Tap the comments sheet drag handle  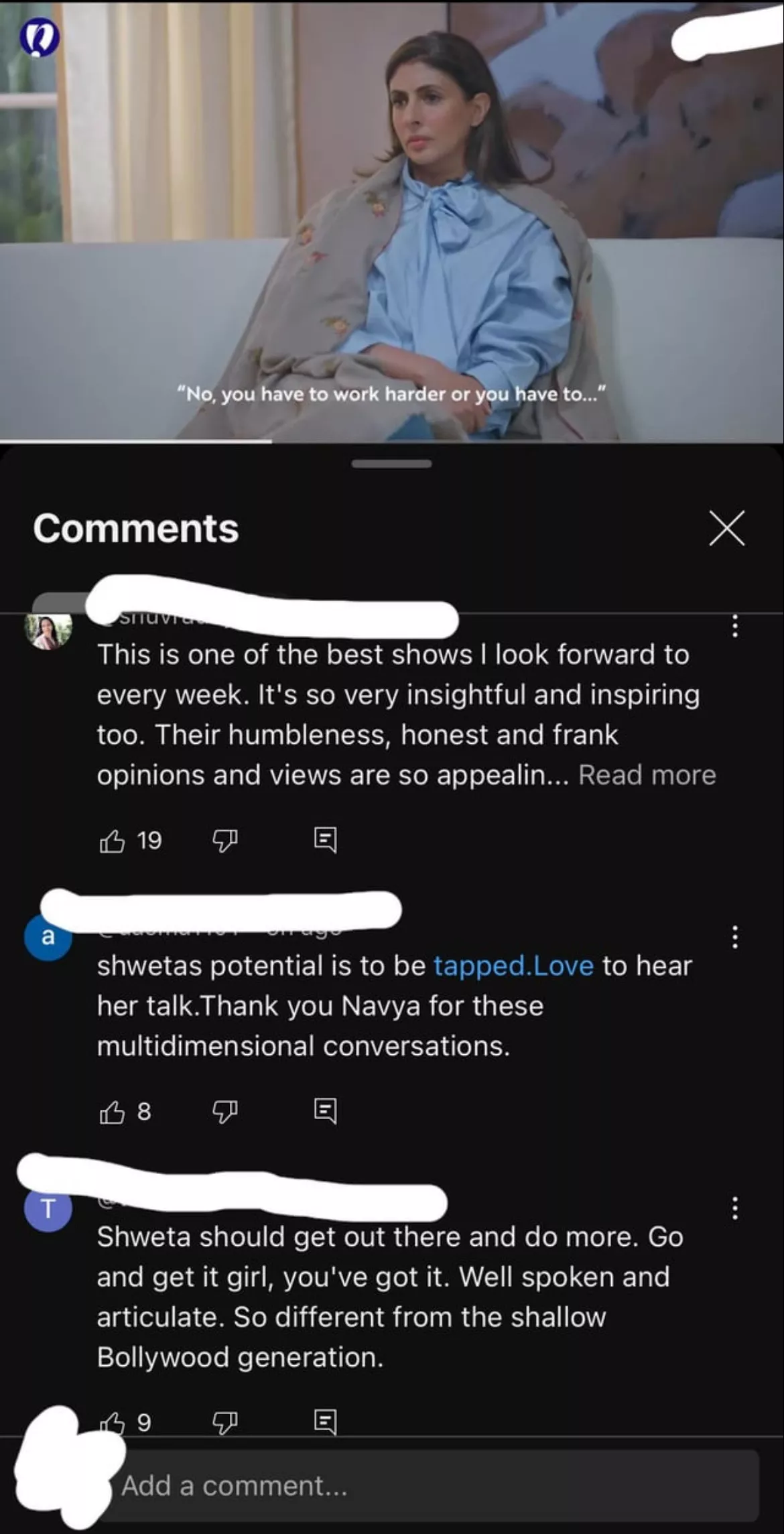coord(392,464)
